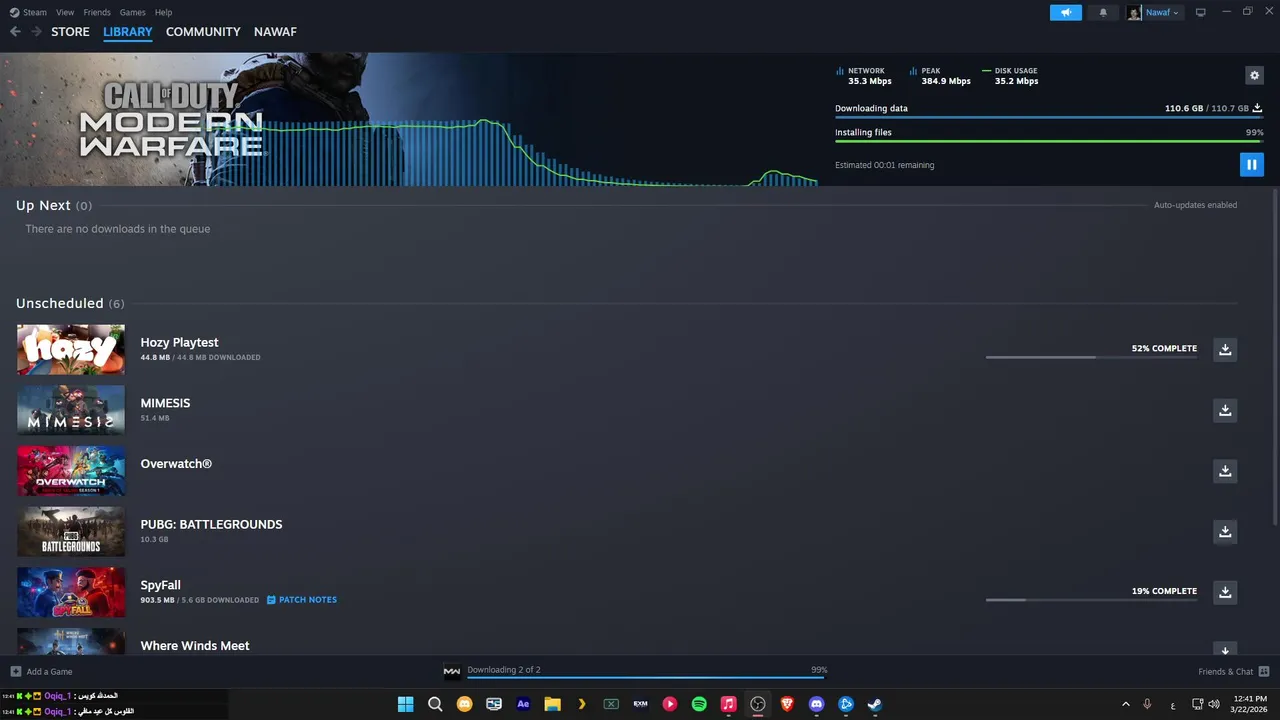Start download for SpyFall
The width and height of the screenshot is (1280, 720).
point(1225,592)
